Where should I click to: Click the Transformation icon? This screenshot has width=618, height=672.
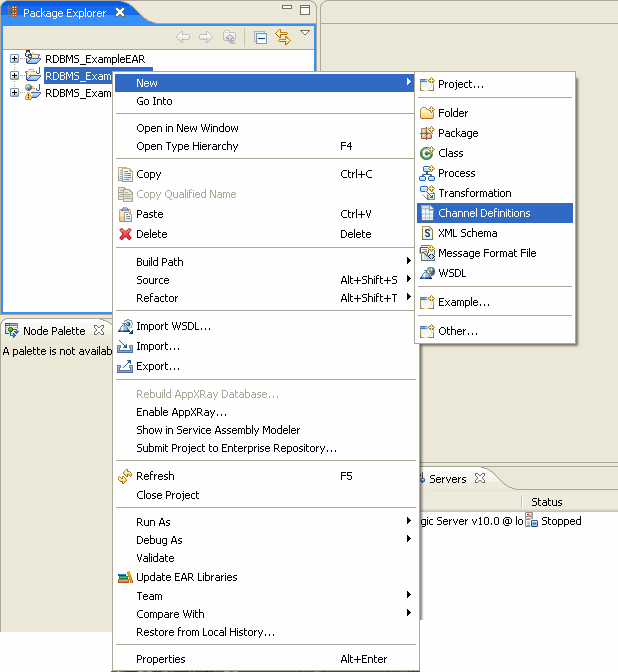(427, 193)
